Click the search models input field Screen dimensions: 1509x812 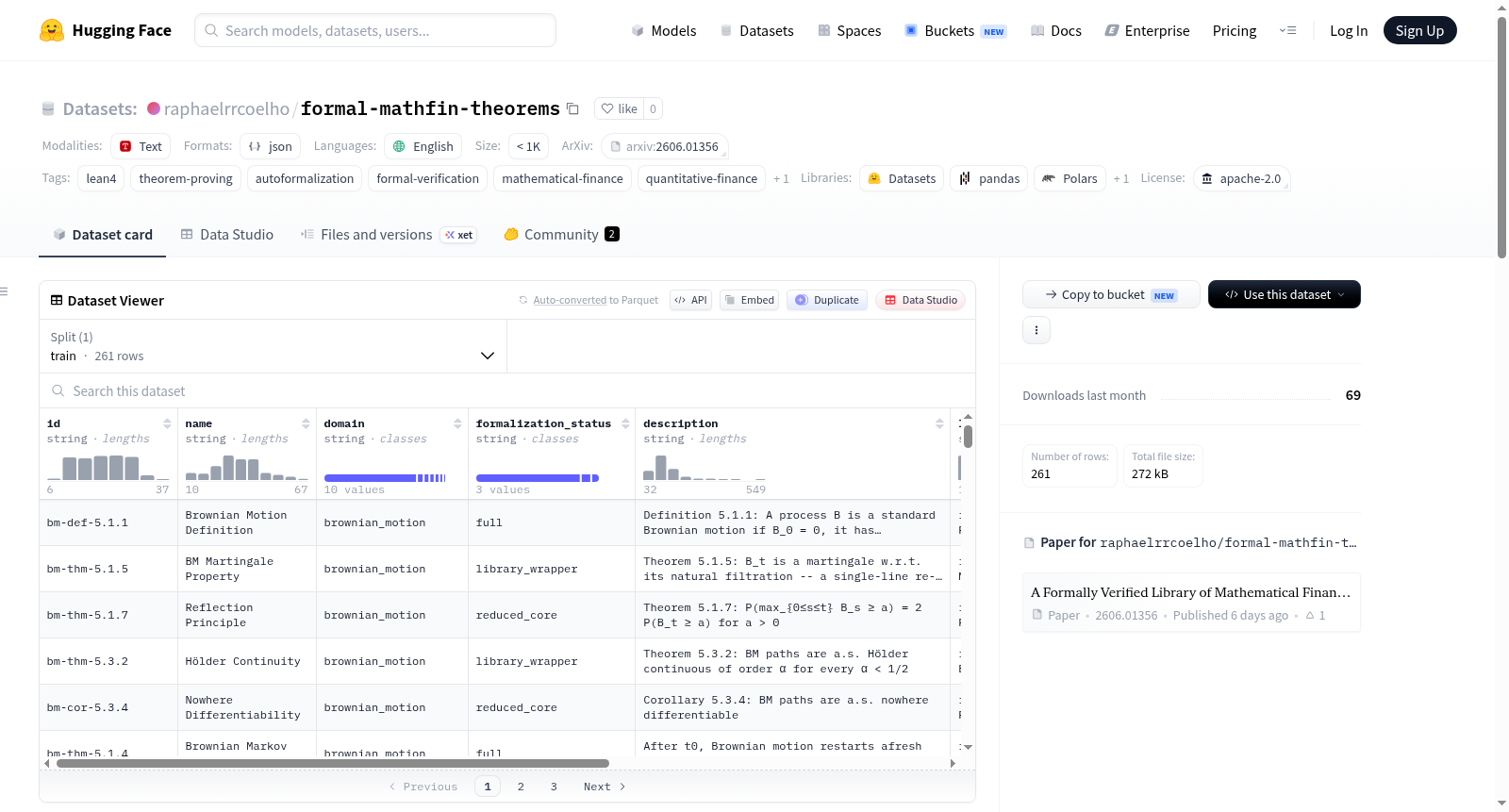point(375,30)
